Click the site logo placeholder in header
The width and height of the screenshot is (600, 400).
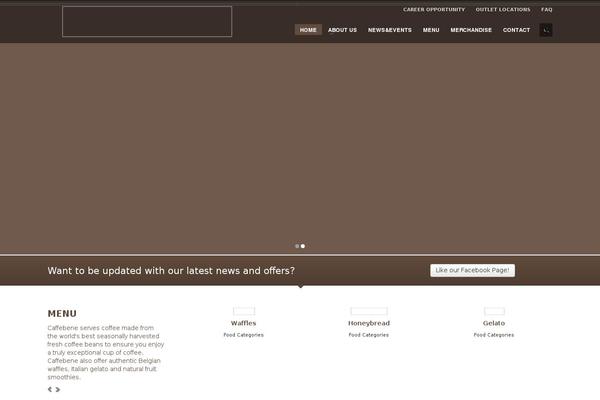point(147,21)
